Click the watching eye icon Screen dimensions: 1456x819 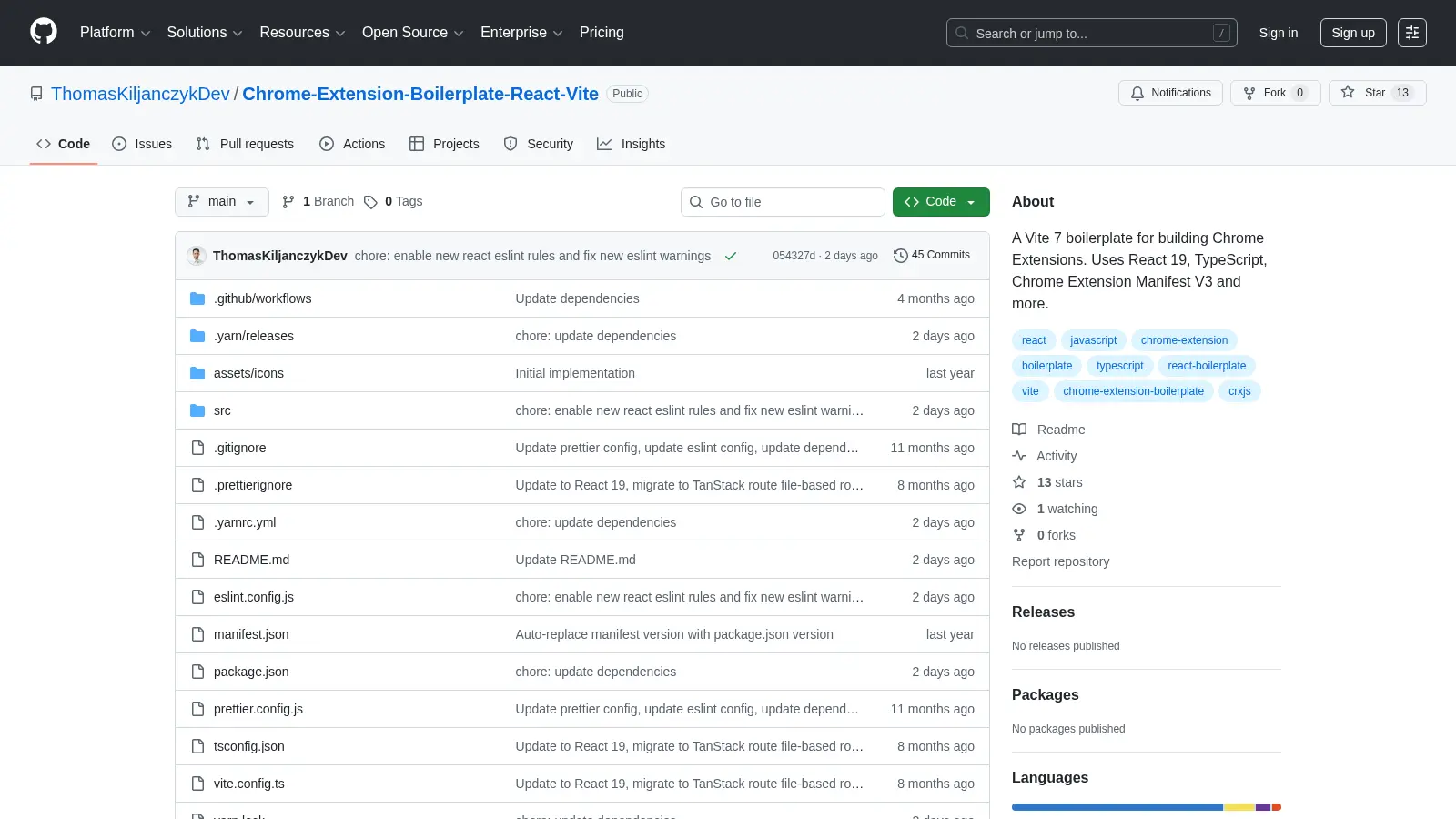click(x=1019, y=509)
